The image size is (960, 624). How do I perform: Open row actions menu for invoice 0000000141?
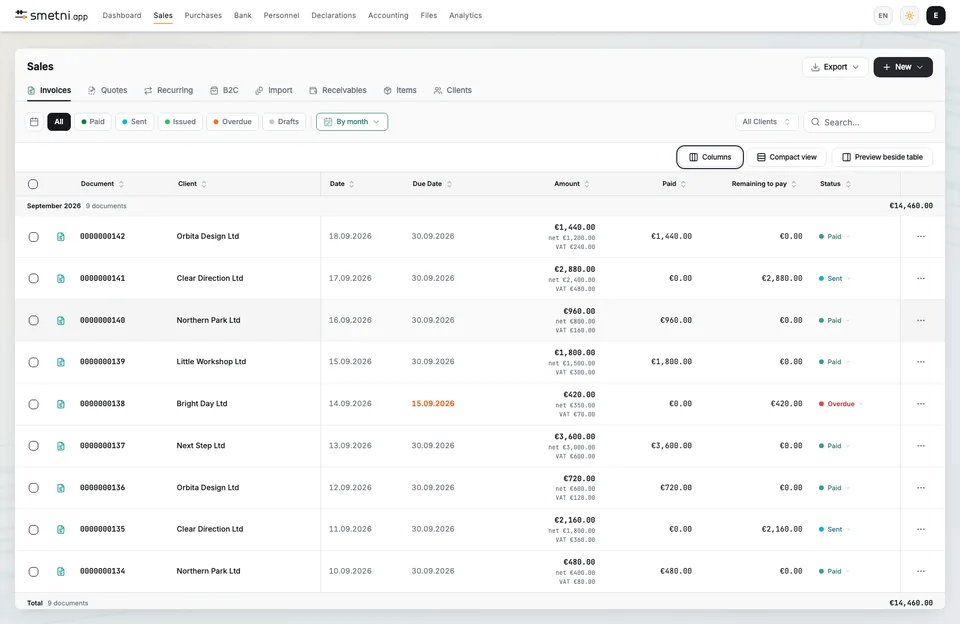tap(921, 278)
